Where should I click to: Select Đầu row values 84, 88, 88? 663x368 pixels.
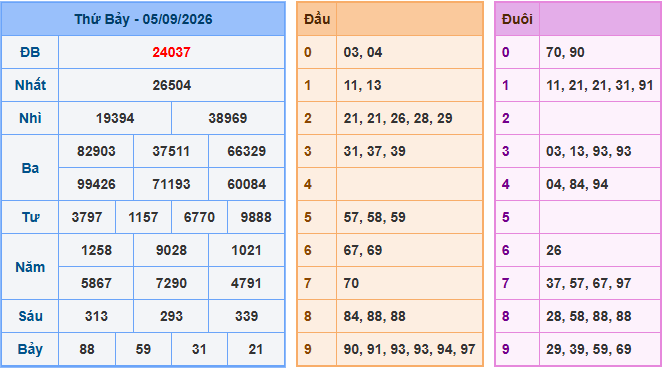(375, 316)
